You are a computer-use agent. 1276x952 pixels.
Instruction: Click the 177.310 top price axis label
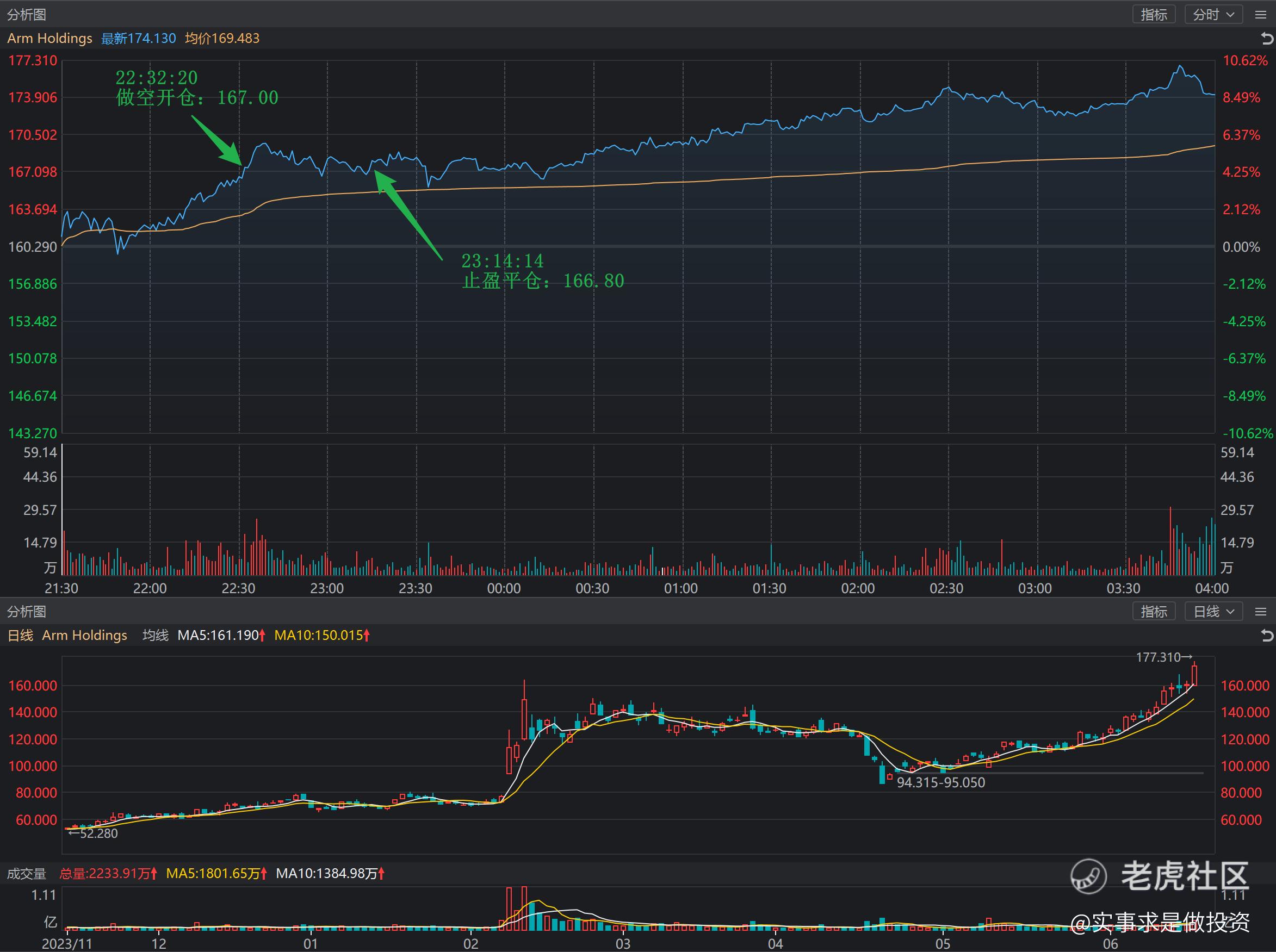coord(33,60)
